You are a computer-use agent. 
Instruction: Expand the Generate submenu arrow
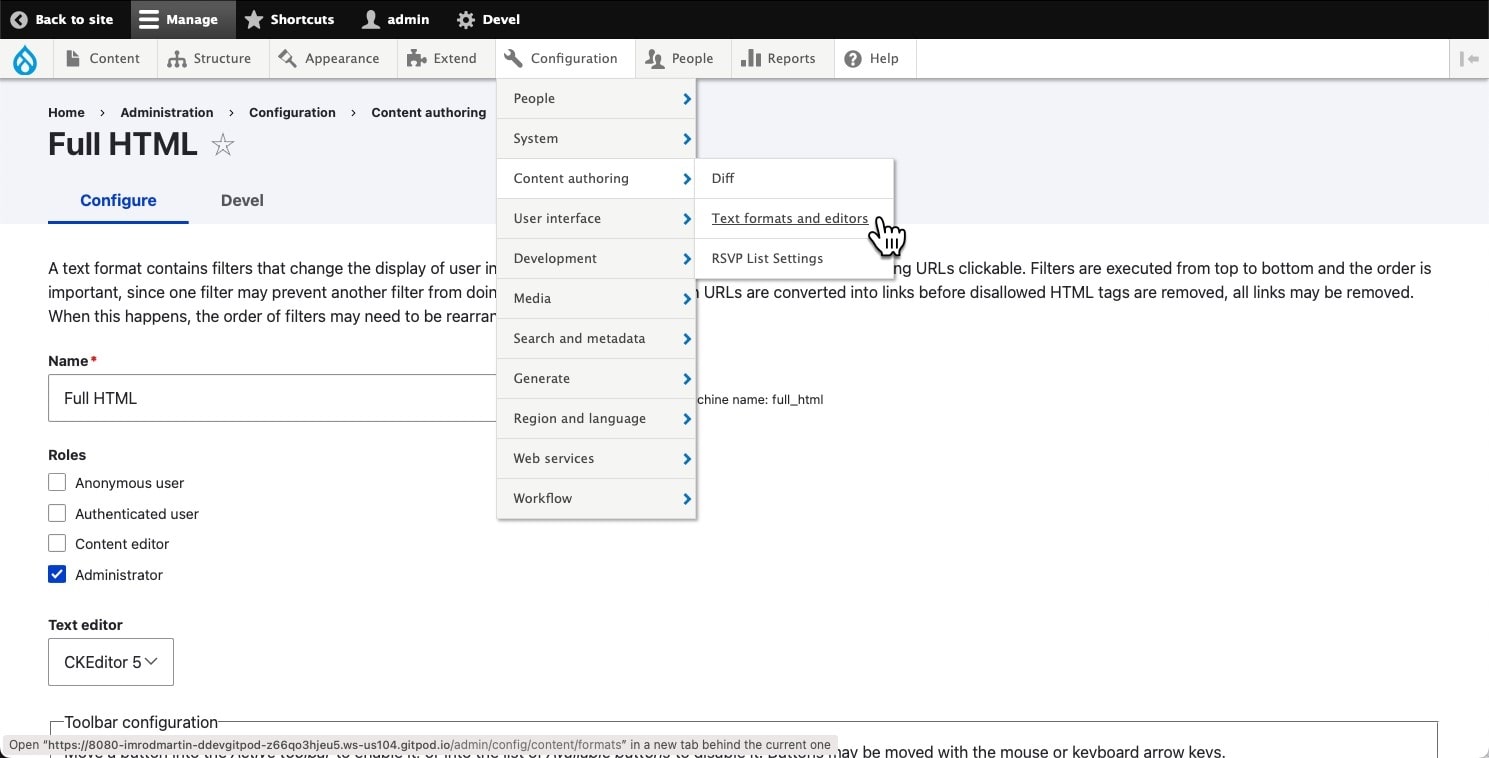coord(687,378)
